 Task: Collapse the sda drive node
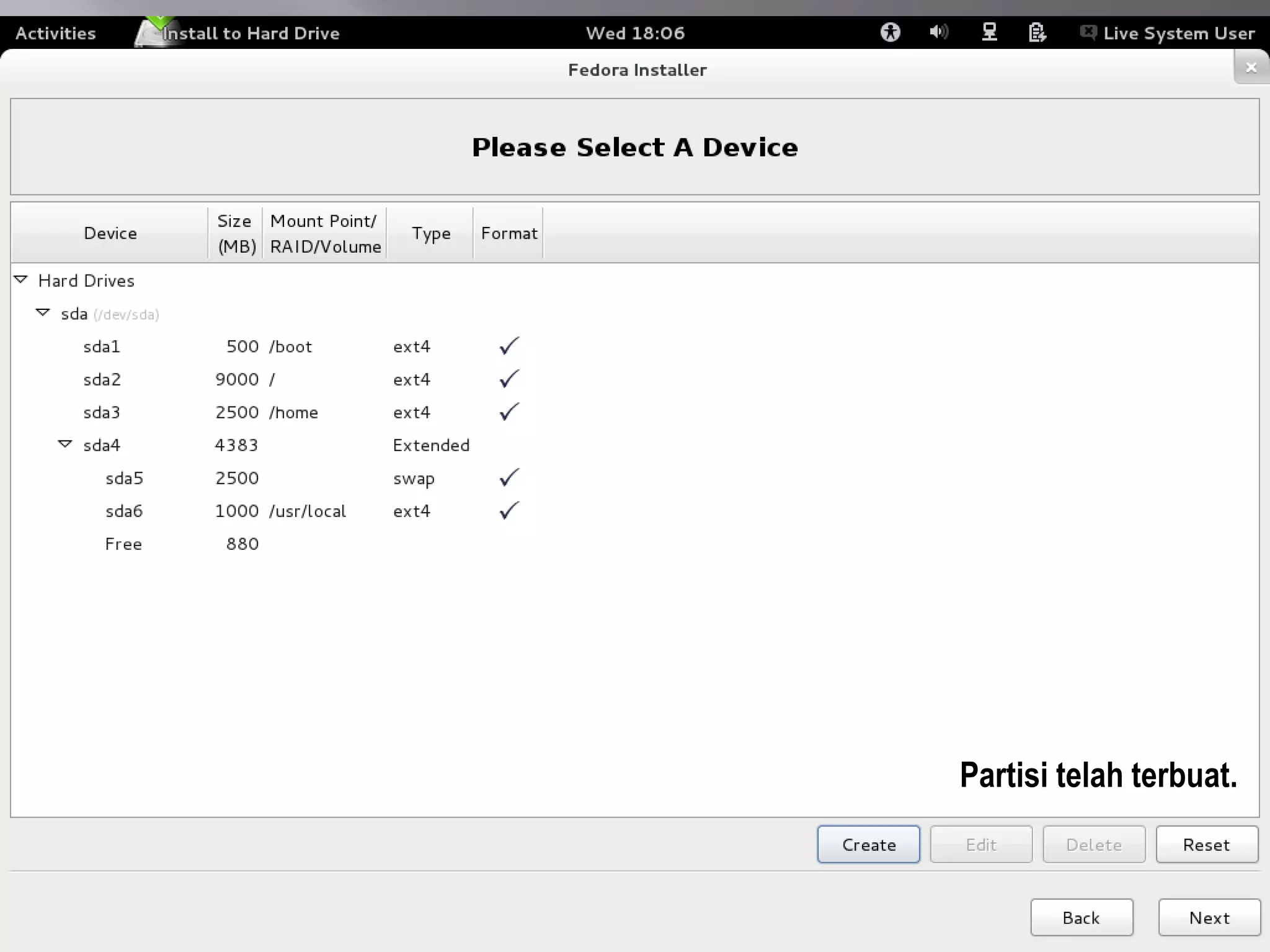(x=43, y=313)
